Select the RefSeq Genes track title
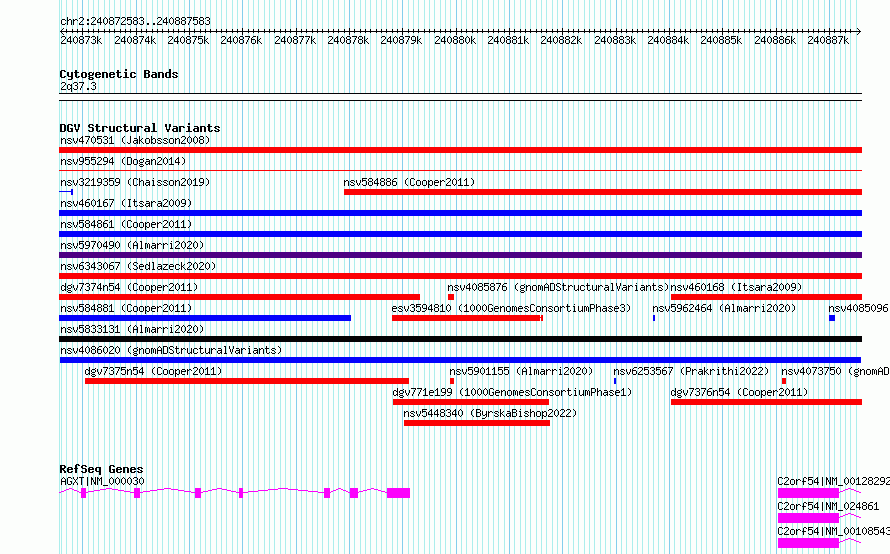This screenshot has width=890, height=554. click(x=101, y=469)
